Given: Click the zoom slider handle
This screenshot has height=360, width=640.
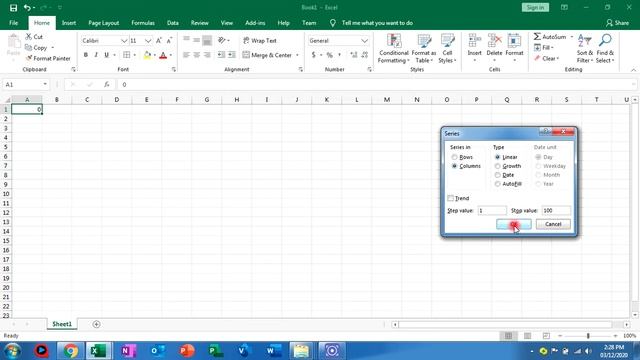Looking at the screenshot, I should point(588,336).
